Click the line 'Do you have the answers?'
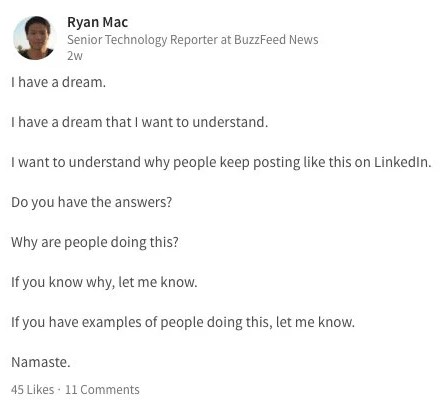The image size is (442, 402). coord(92,202)
